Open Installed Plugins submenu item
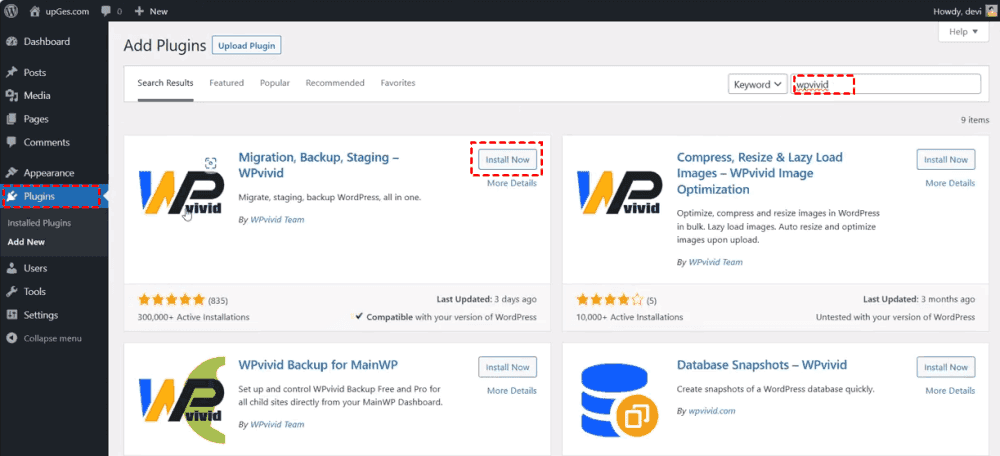Viewport: 1000px width, 456px height. point(39,223)
